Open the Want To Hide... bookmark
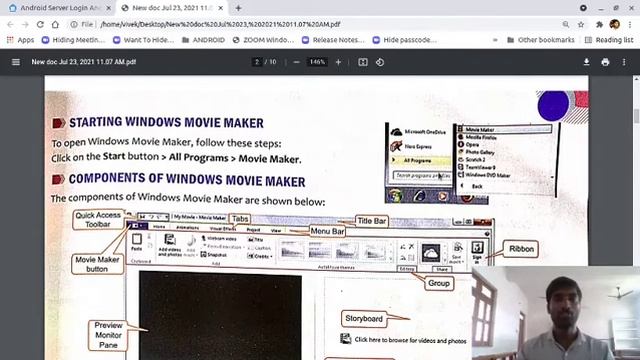The height and width of the screenshot is (360, 640). tap(144, 40)
